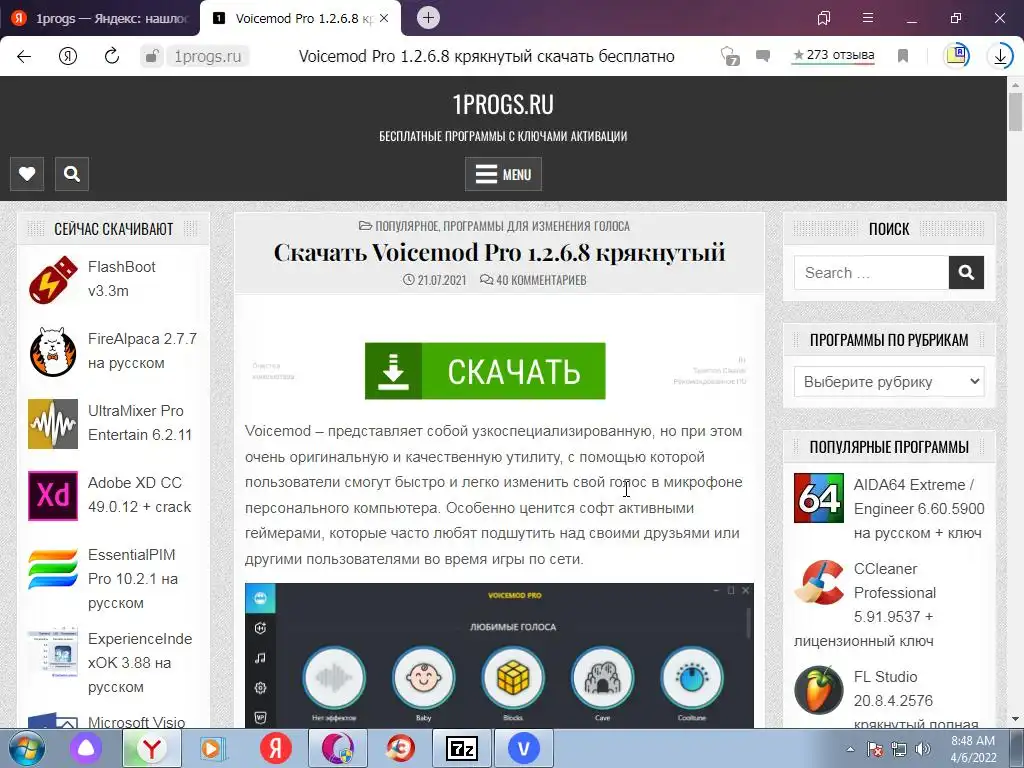Open EssentialPIM Pro 10.2.1 на русском
Screen dimensions: 1024x768
pos(133,579)
